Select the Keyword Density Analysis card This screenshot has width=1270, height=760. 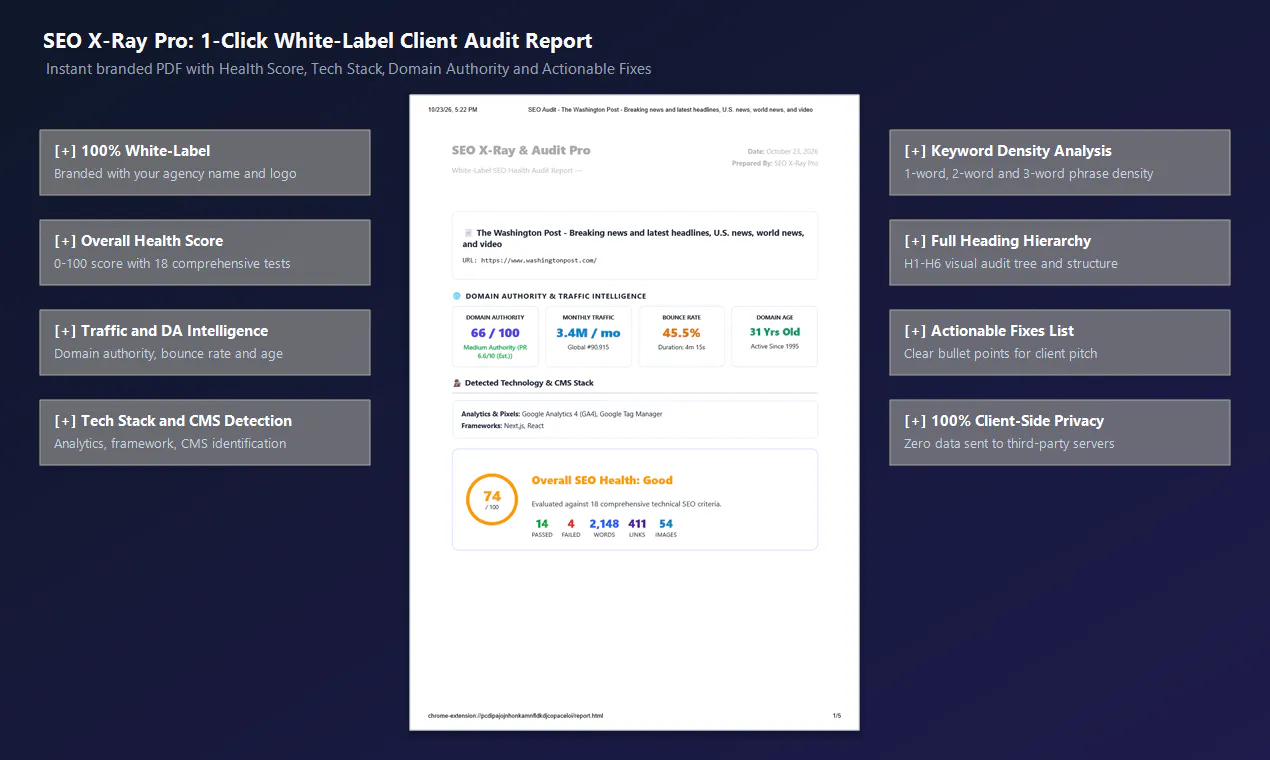(x=1060, y=162)
